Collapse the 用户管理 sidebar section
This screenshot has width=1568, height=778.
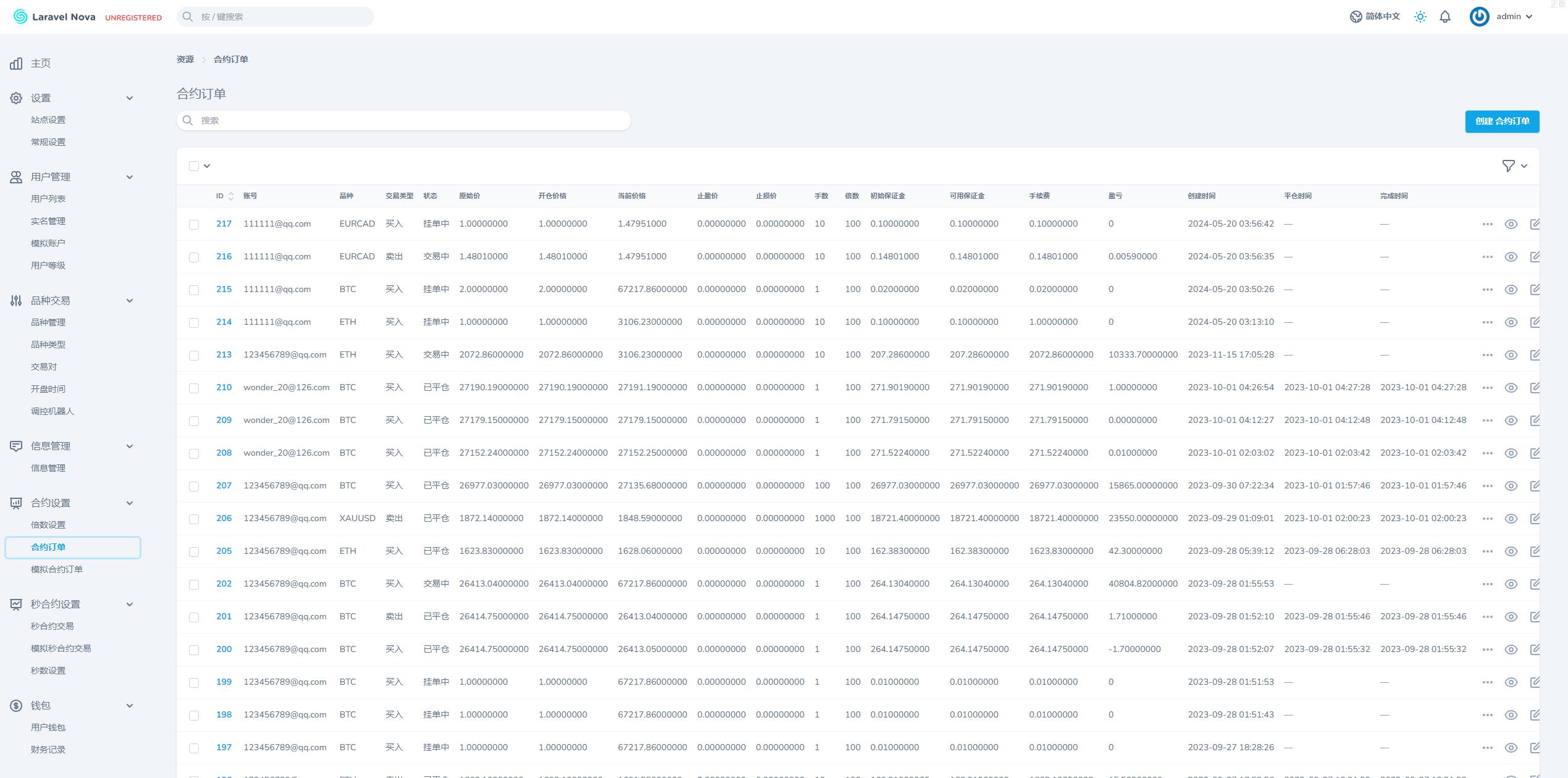(x=130, y=177)
